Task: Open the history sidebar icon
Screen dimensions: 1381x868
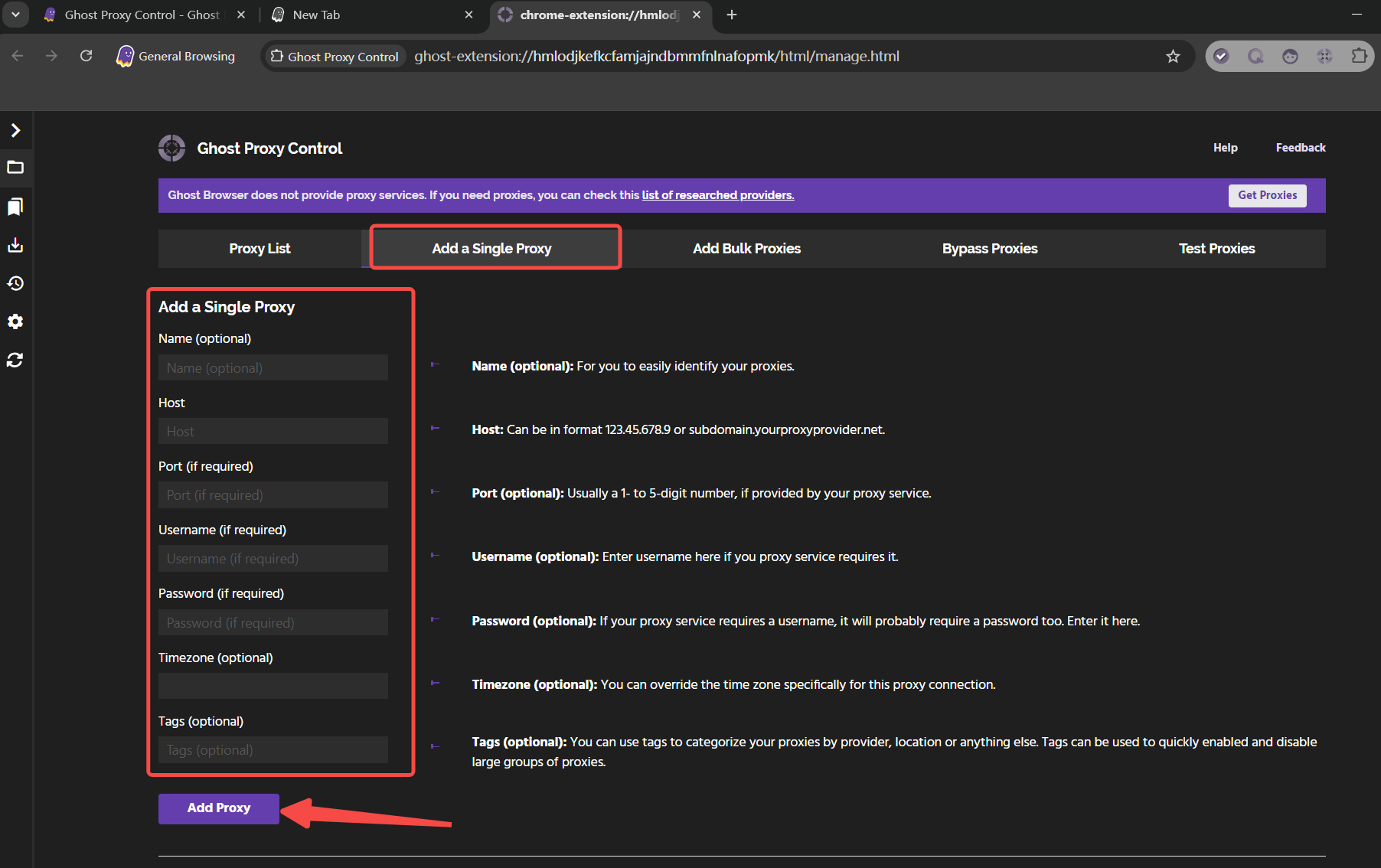Action: (15, 283)
